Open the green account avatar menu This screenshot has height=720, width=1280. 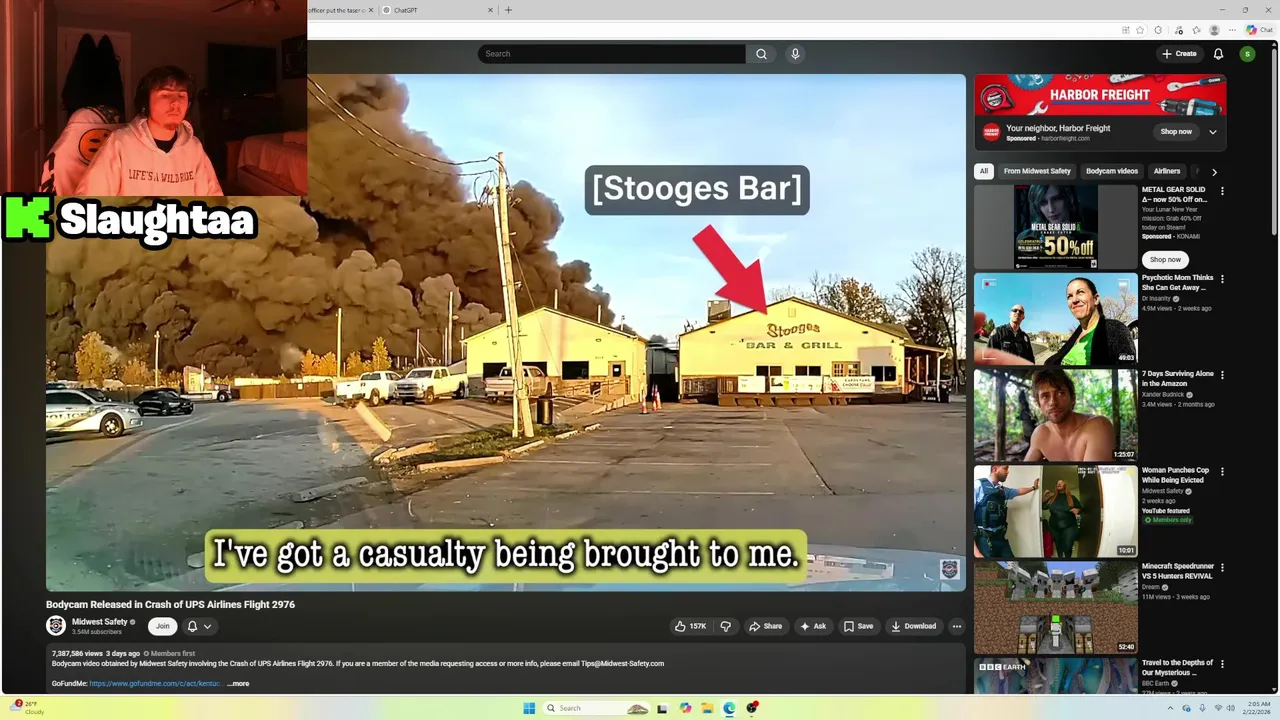(1247, 54)
